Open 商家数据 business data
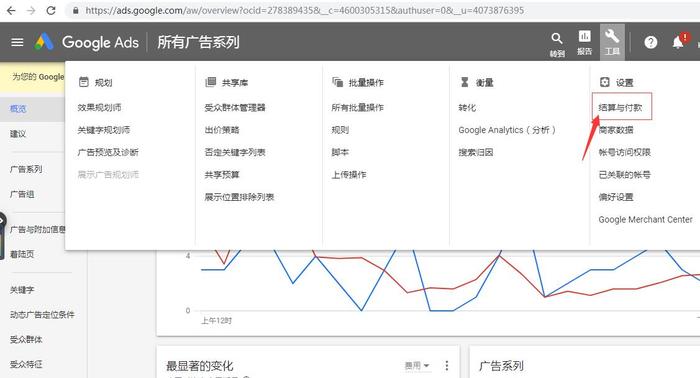The height and width of the screenshot is (378, 700). tap(616, 130)
